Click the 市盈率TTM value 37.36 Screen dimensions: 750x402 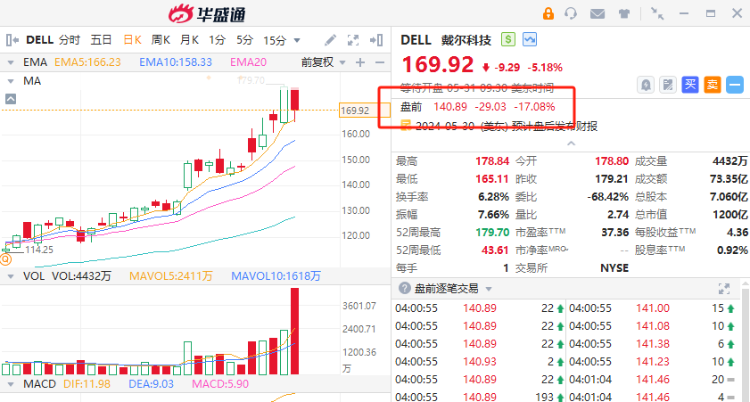click(x=615, y=232)
